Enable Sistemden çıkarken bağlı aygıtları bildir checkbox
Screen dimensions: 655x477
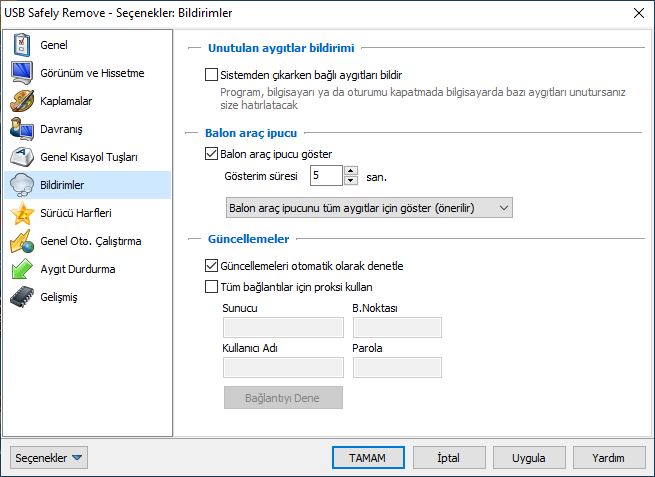(211, 75)
